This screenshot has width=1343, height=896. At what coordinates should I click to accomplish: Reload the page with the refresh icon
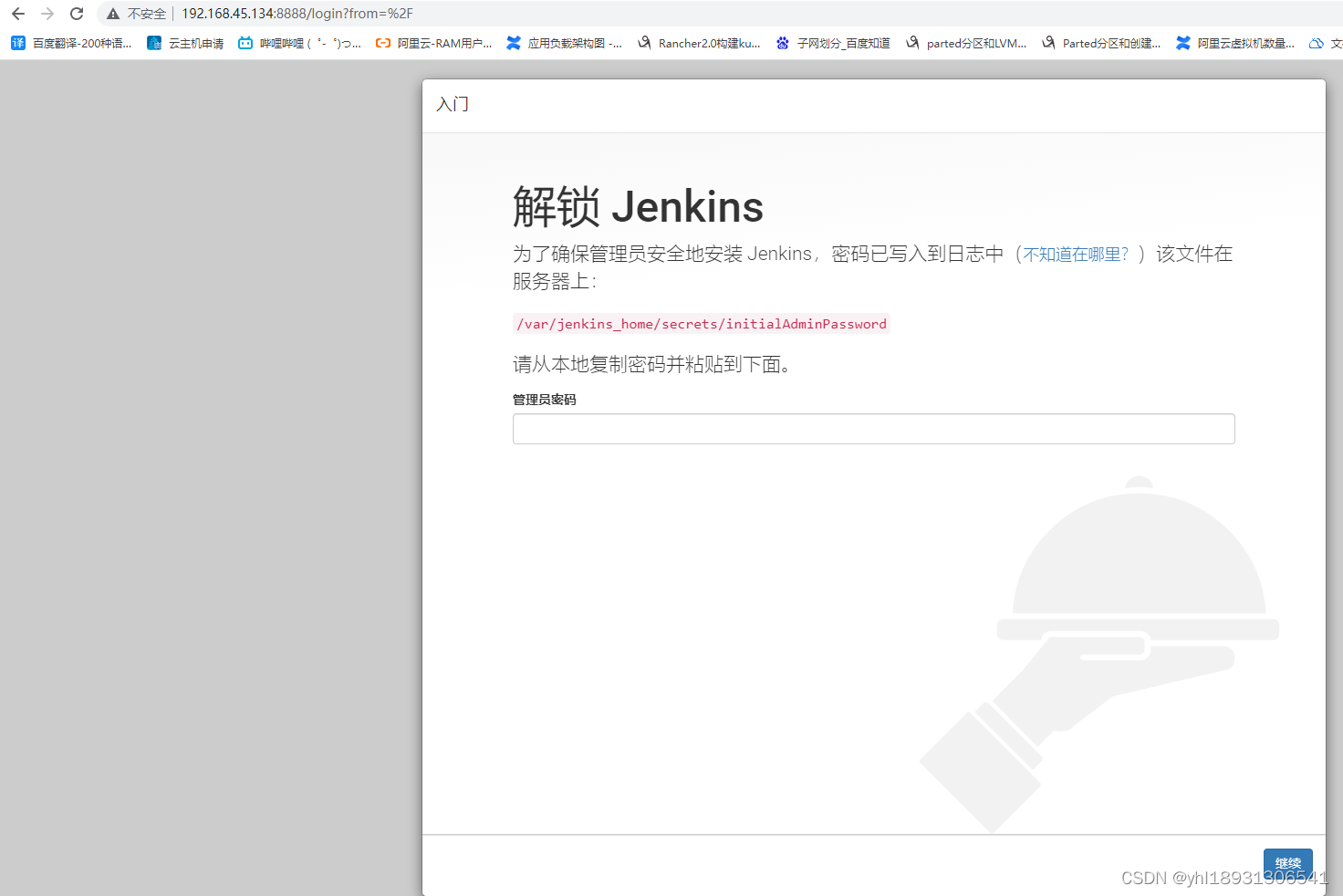pos(77,14)
